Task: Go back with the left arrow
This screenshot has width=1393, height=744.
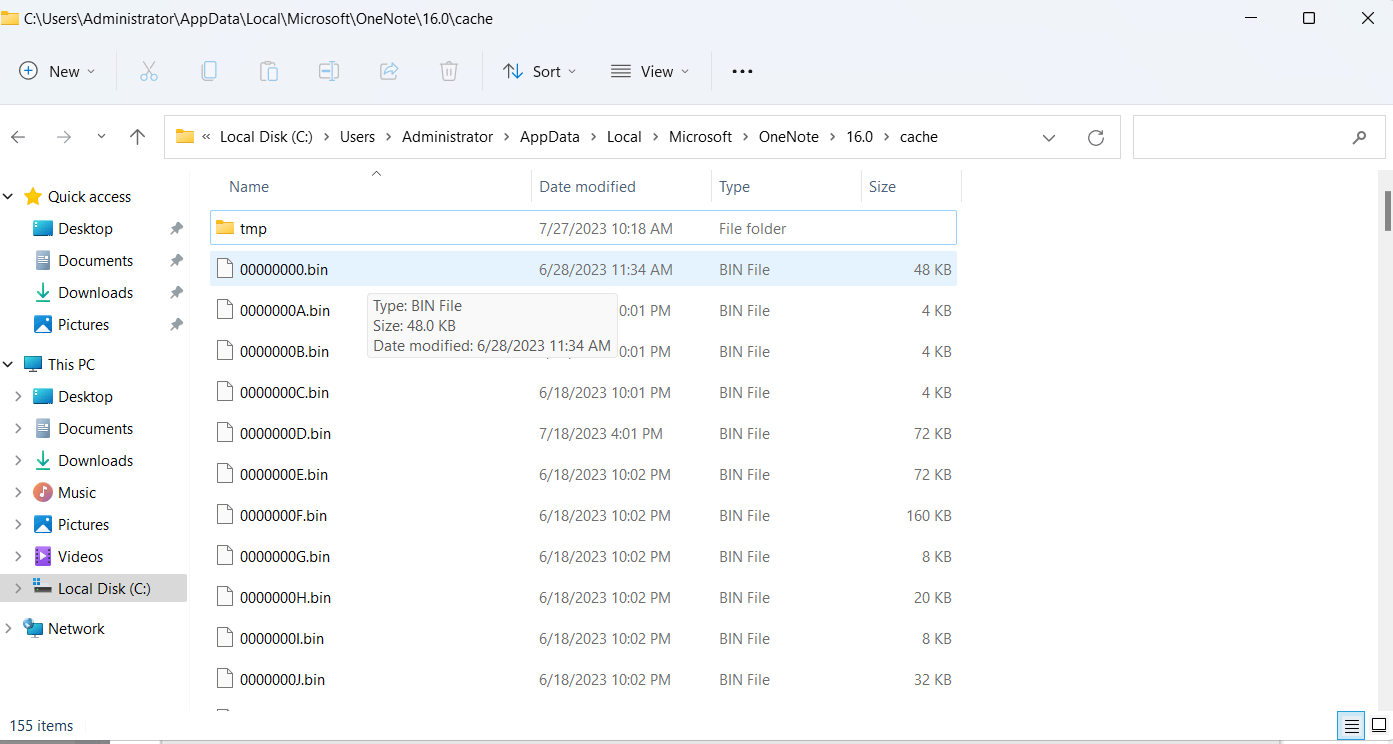Action: click(x=18, y=137)
